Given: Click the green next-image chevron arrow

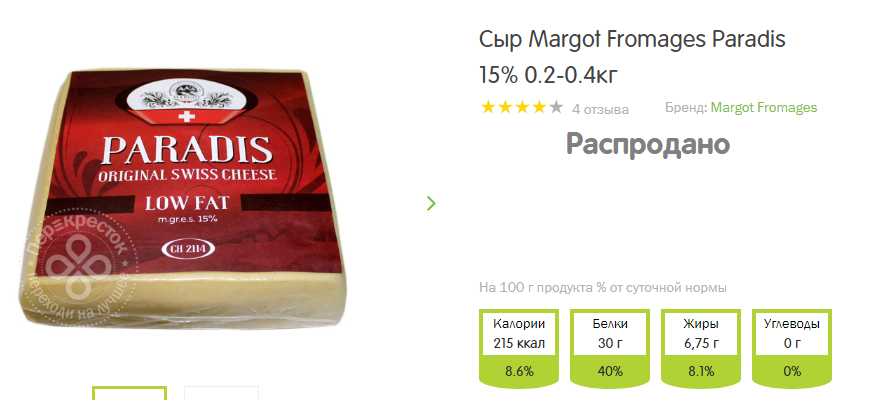Looking at the screenshot, I should [431, 203].
